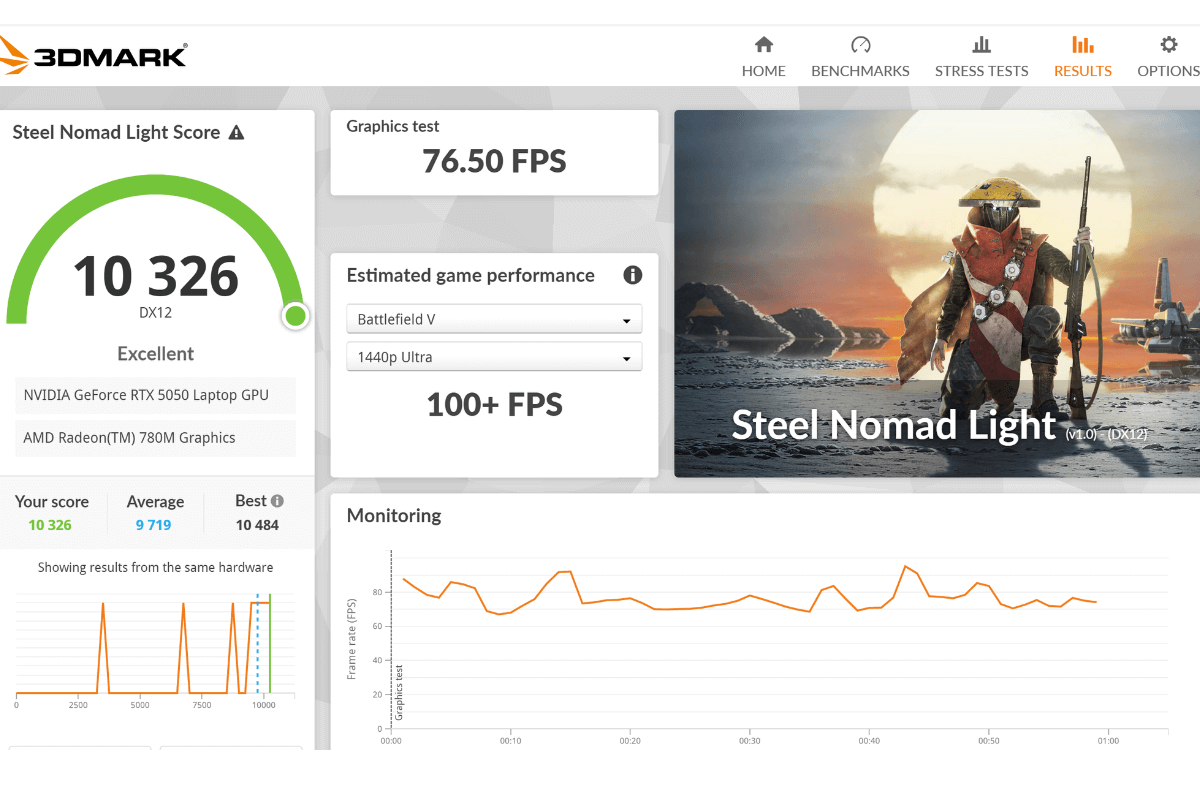
Task: Select the AMD Radeon 780M Graphics entry
Action: tap(155, 437)
